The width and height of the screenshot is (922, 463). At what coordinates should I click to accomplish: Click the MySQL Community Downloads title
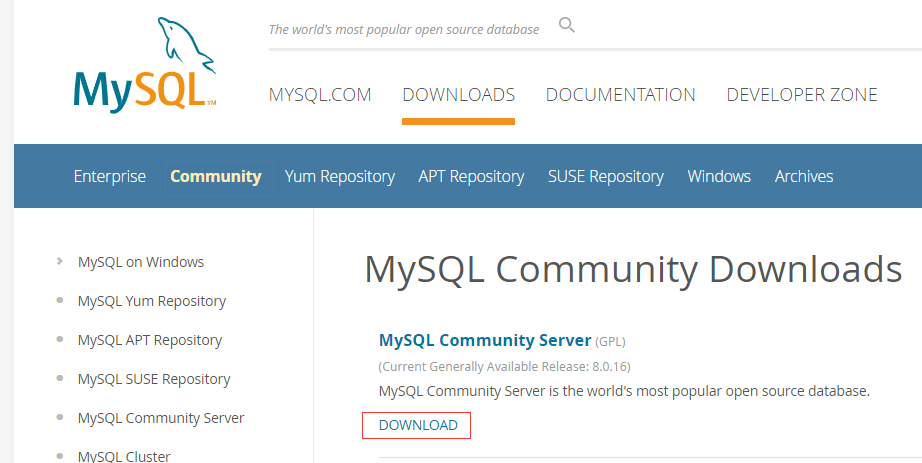[x=633, y=269]
